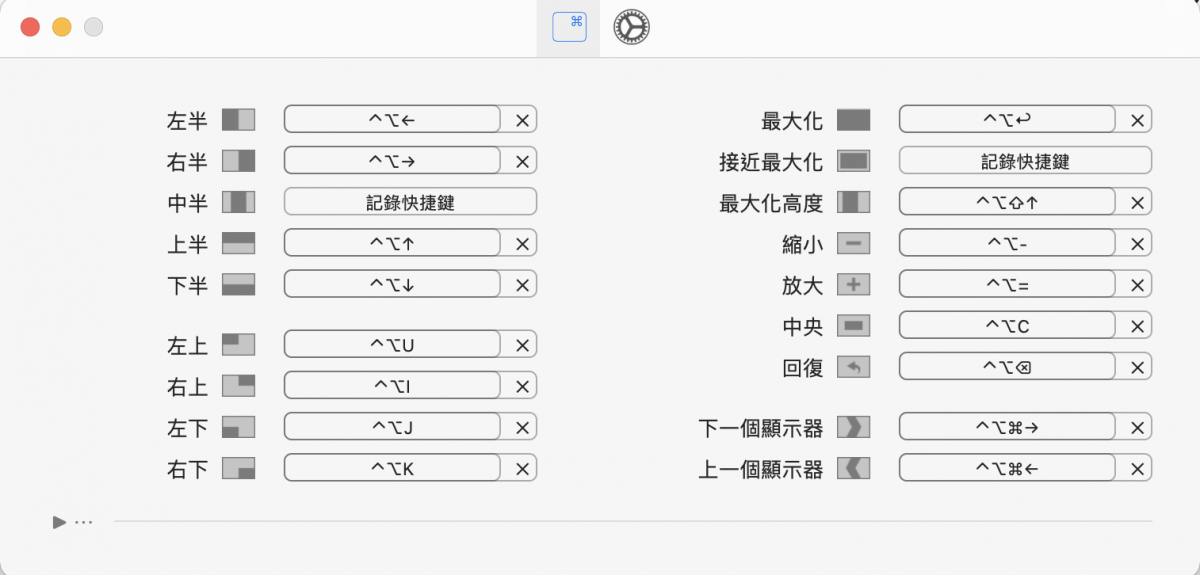Image resolution: width=1200 pixels, height=575 pixels.
Task: Click the 下半 bottom-half layout icon
Action: click(238, 284)
